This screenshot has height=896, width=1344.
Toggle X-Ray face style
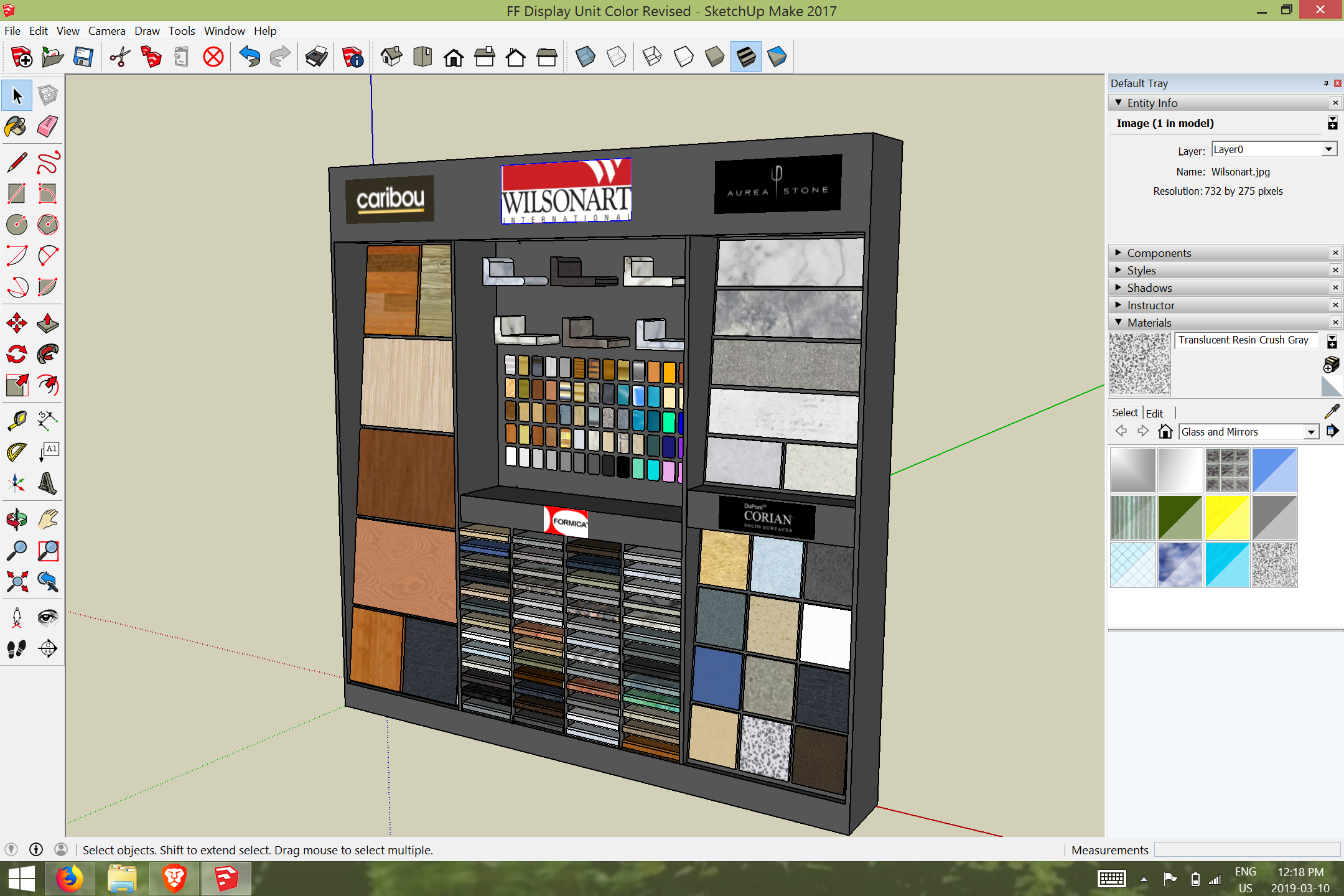tap(585, 57)
